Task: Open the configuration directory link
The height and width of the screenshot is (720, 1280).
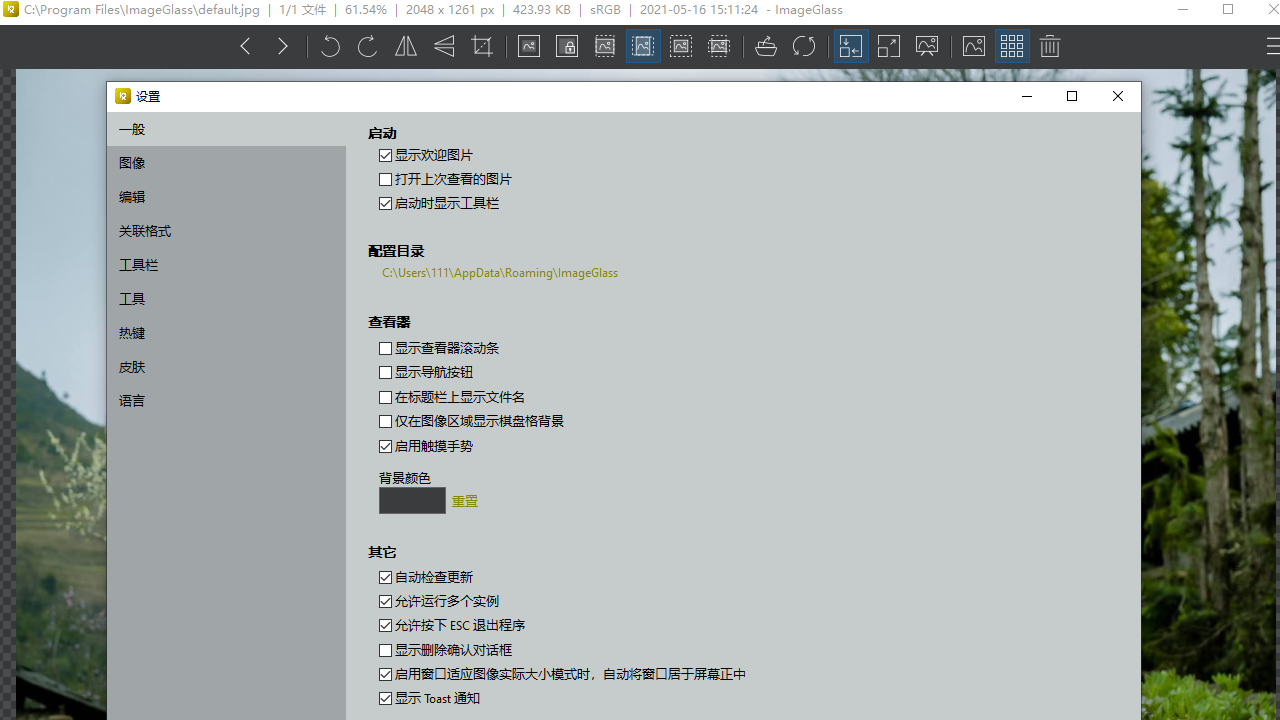Action: click(499, 272)
